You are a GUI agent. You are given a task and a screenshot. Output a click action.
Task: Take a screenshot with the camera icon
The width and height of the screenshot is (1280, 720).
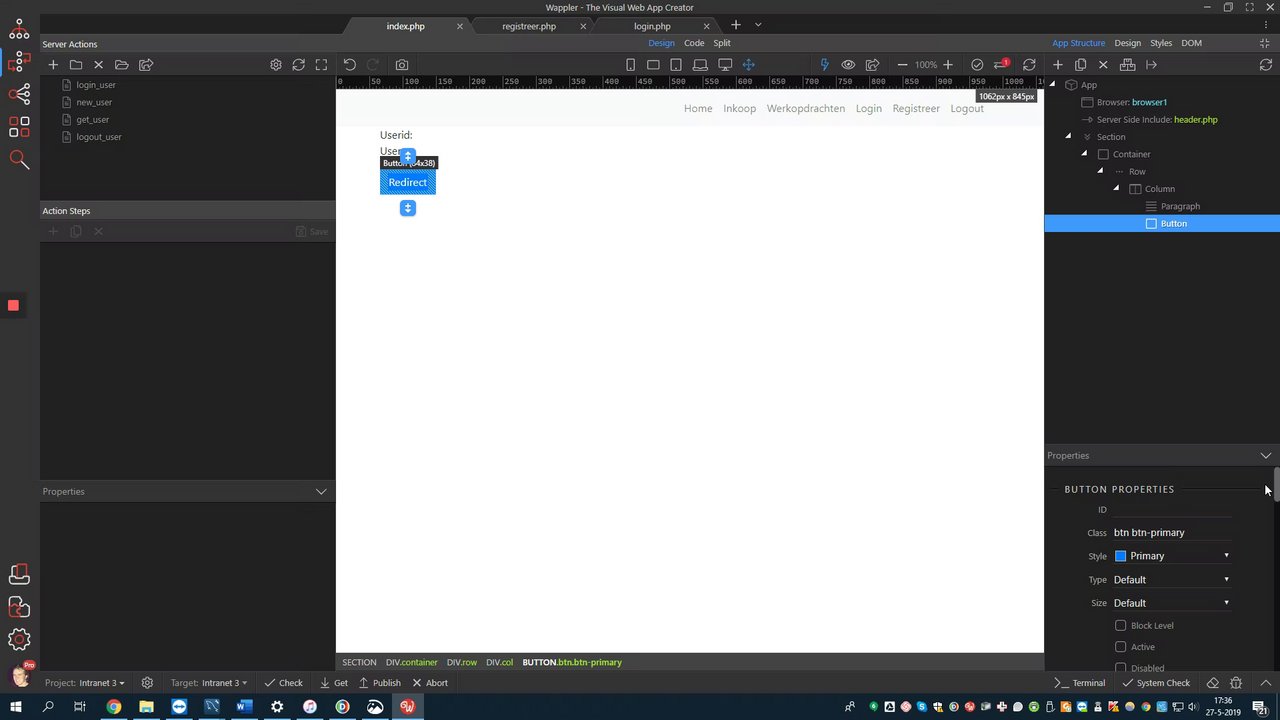coord(401,65)
